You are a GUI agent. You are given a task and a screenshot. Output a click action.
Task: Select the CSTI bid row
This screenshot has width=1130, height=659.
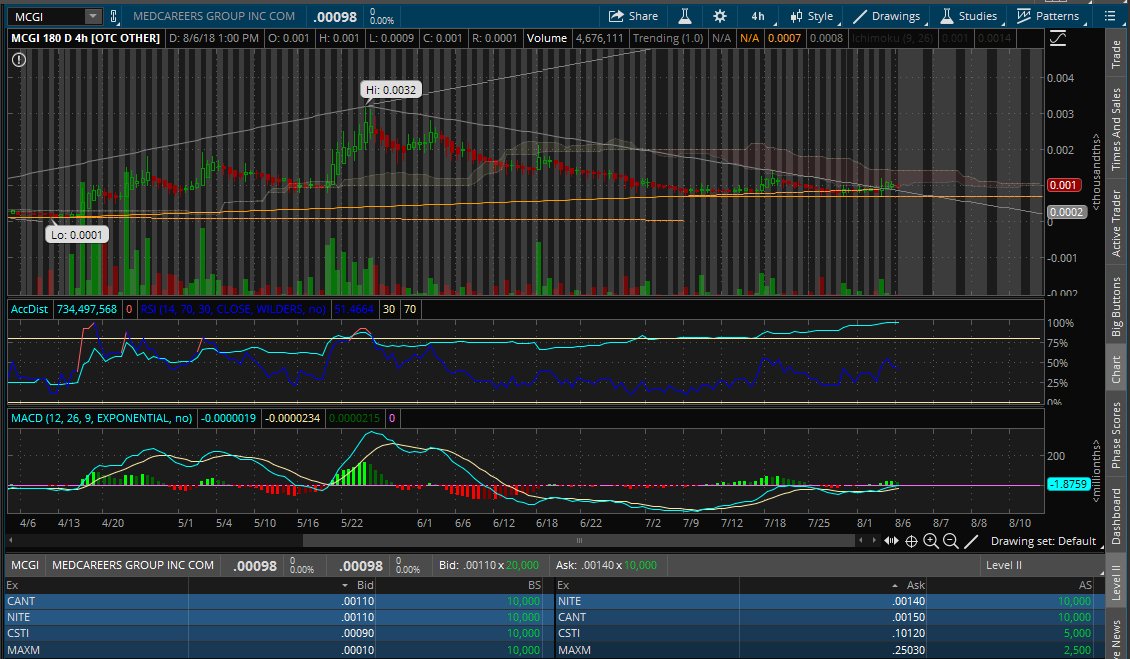[275, 633]
